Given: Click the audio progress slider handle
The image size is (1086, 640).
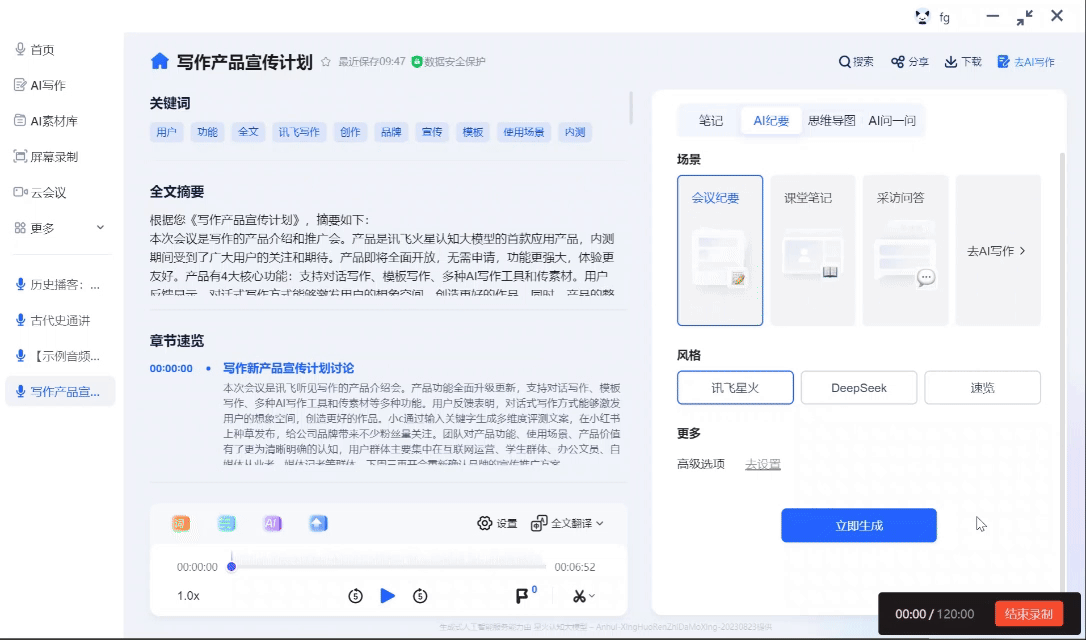Looking at the screenshot, I should [232, 567].
